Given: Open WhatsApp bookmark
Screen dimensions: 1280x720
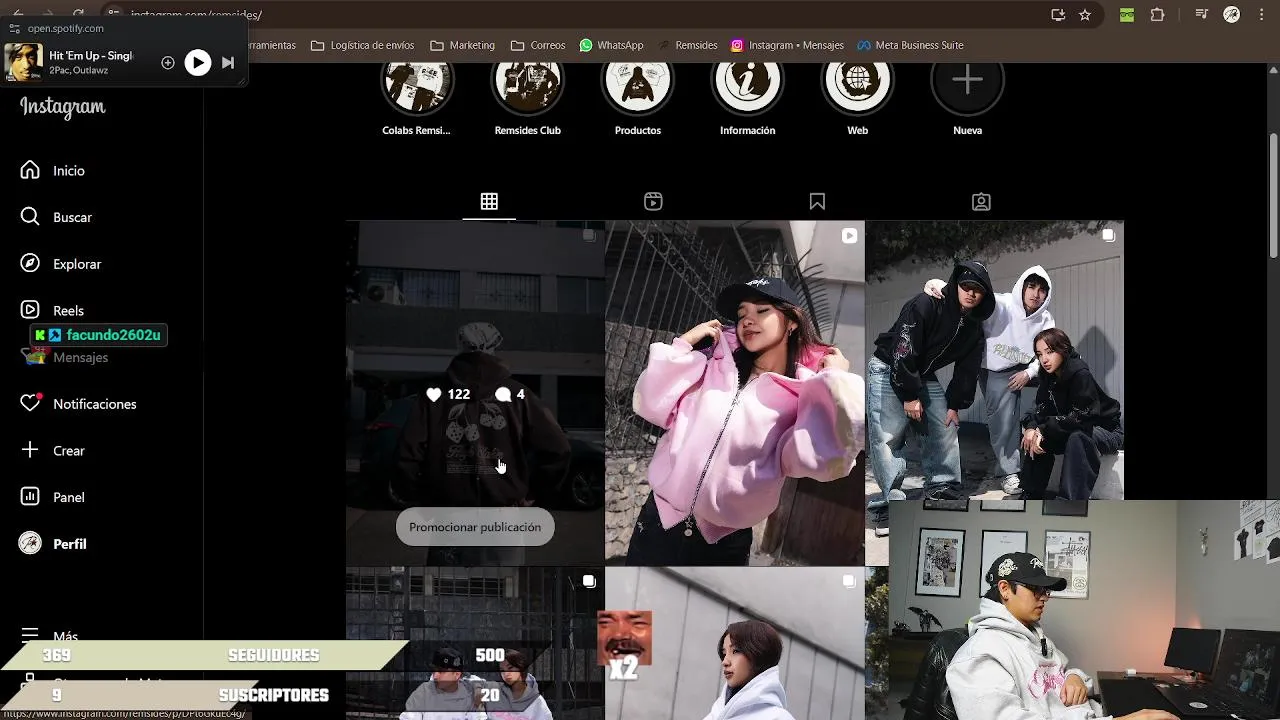Looking at the screenshot, I should pos(612,45).
